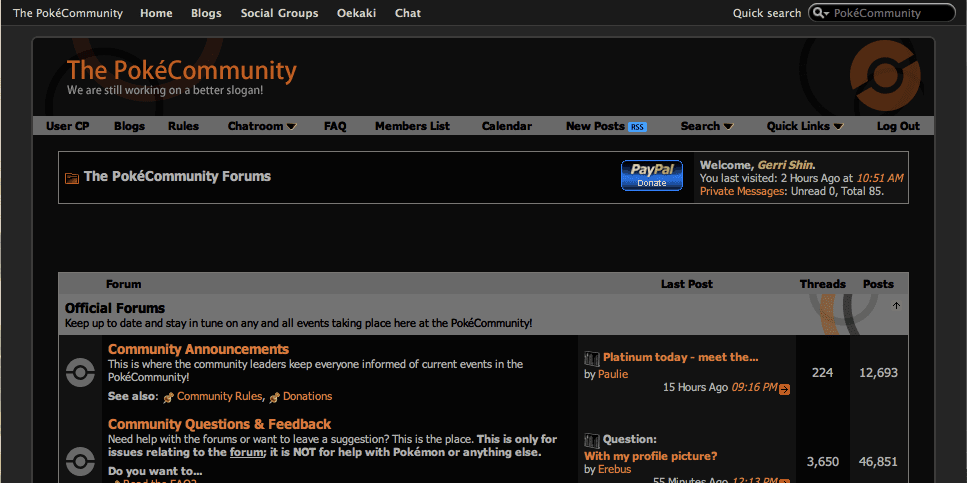Viewport: 967px width, 483px height.
Task: Click the post icon next to Platinum today thread
Action: coord(592,358)
